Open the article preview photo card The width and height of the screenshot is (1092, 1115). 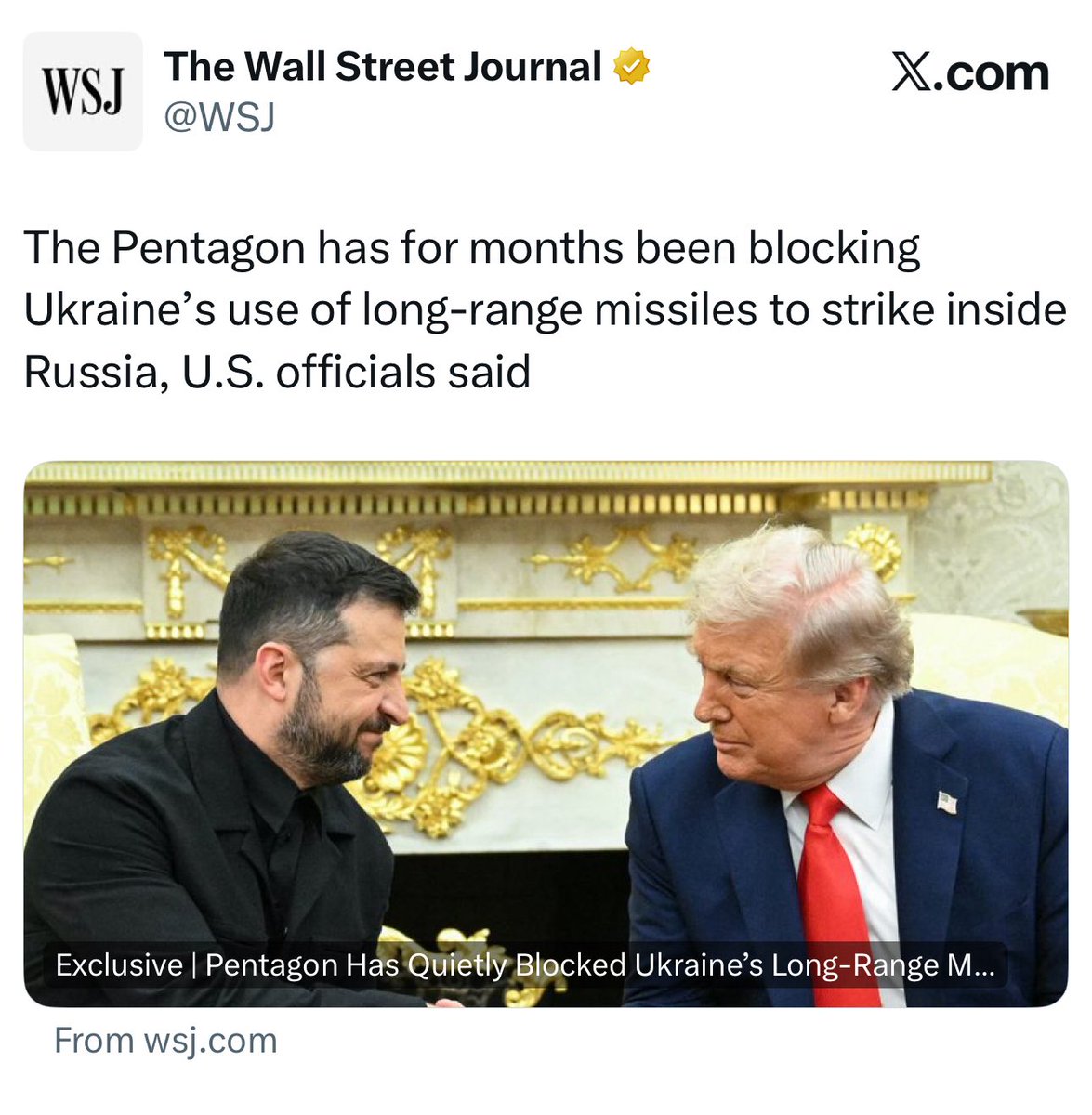546,734
